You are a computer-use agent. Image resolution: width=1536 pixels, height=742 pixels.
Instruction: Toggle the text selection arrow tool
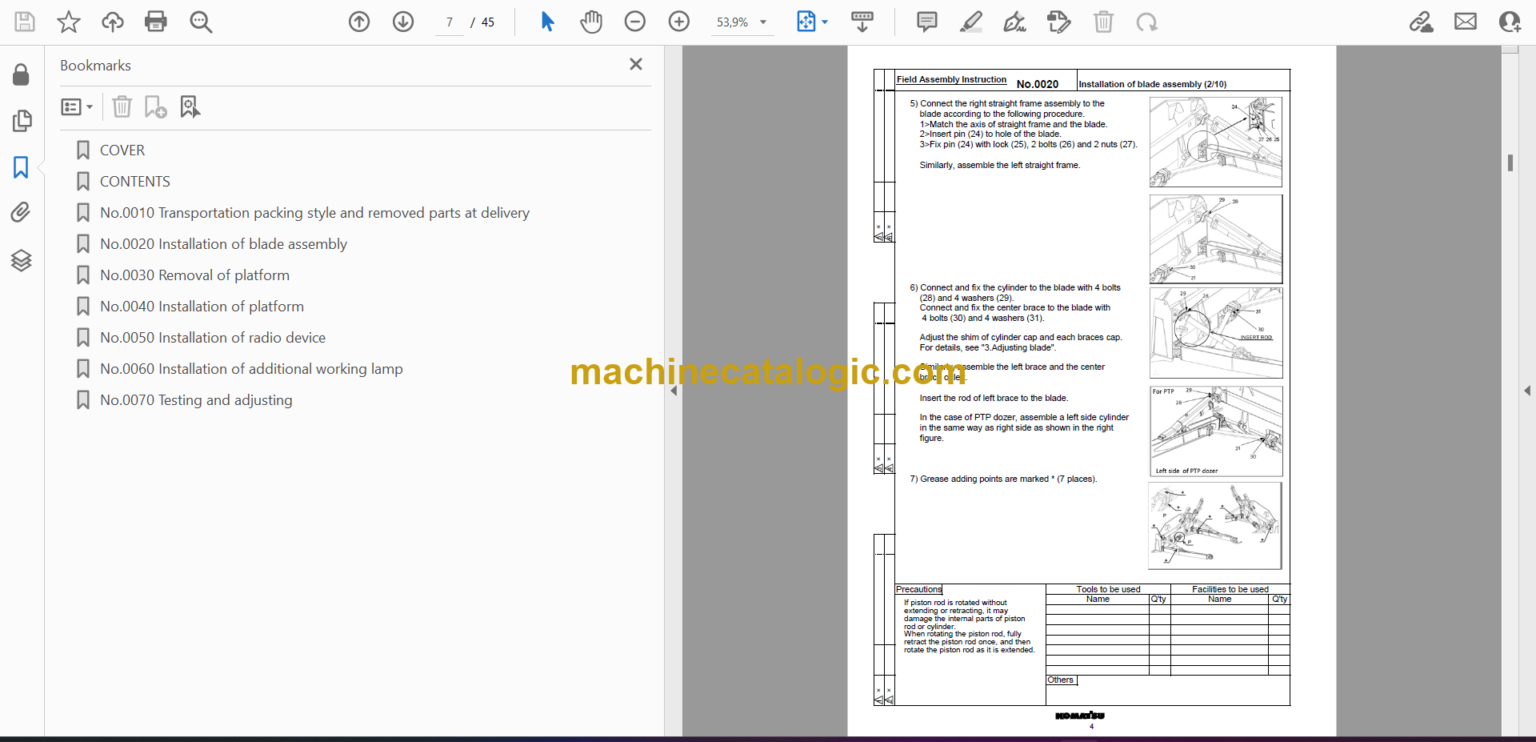(x=547, y=21)
